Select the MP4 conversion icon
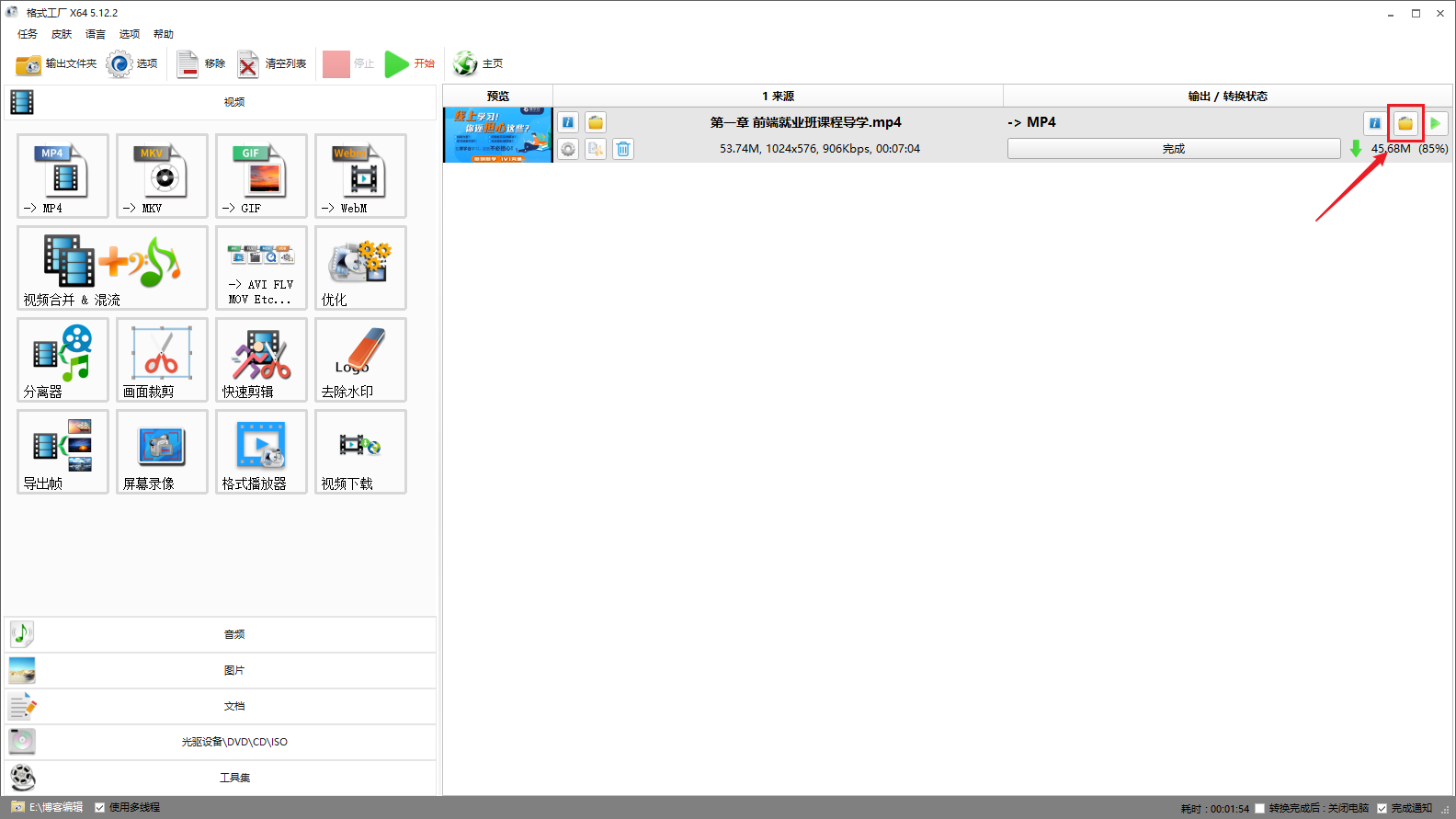 tap(63, 176)
